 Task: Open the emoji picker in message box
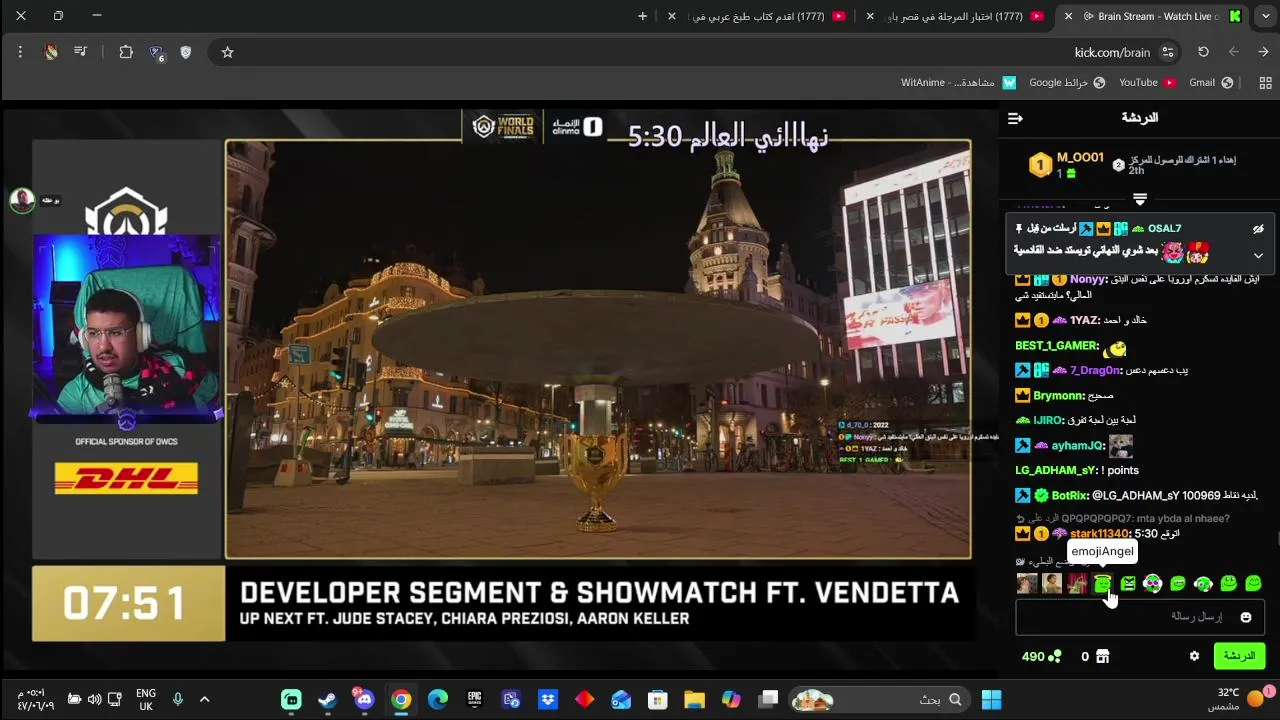tap(1246, 617)
